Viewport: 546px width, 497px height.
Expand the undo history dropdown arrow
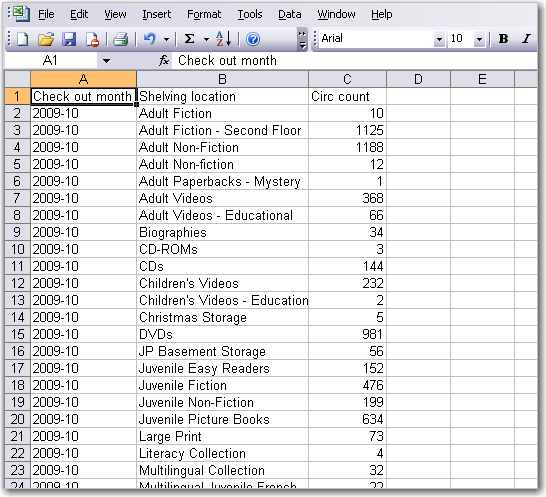(166, 39)
